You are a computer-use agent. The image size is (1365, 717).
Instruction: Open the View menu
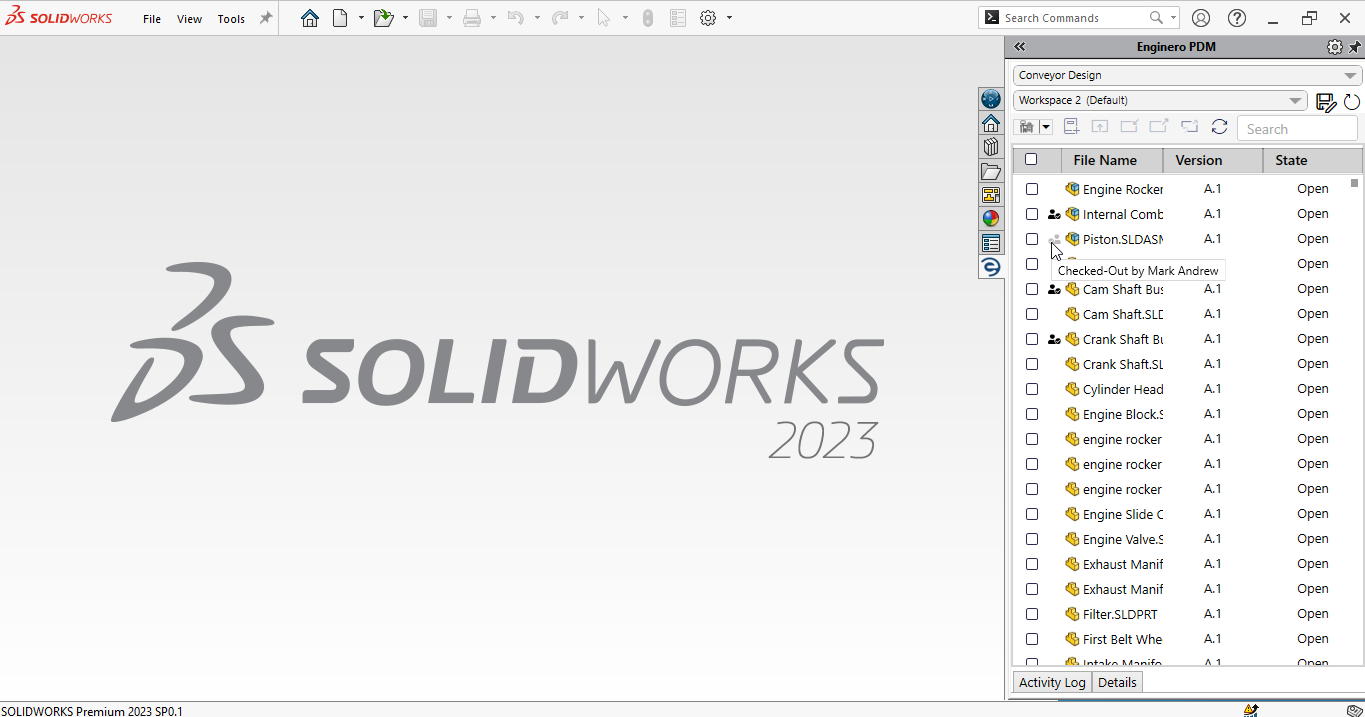[x=189, y=19]
